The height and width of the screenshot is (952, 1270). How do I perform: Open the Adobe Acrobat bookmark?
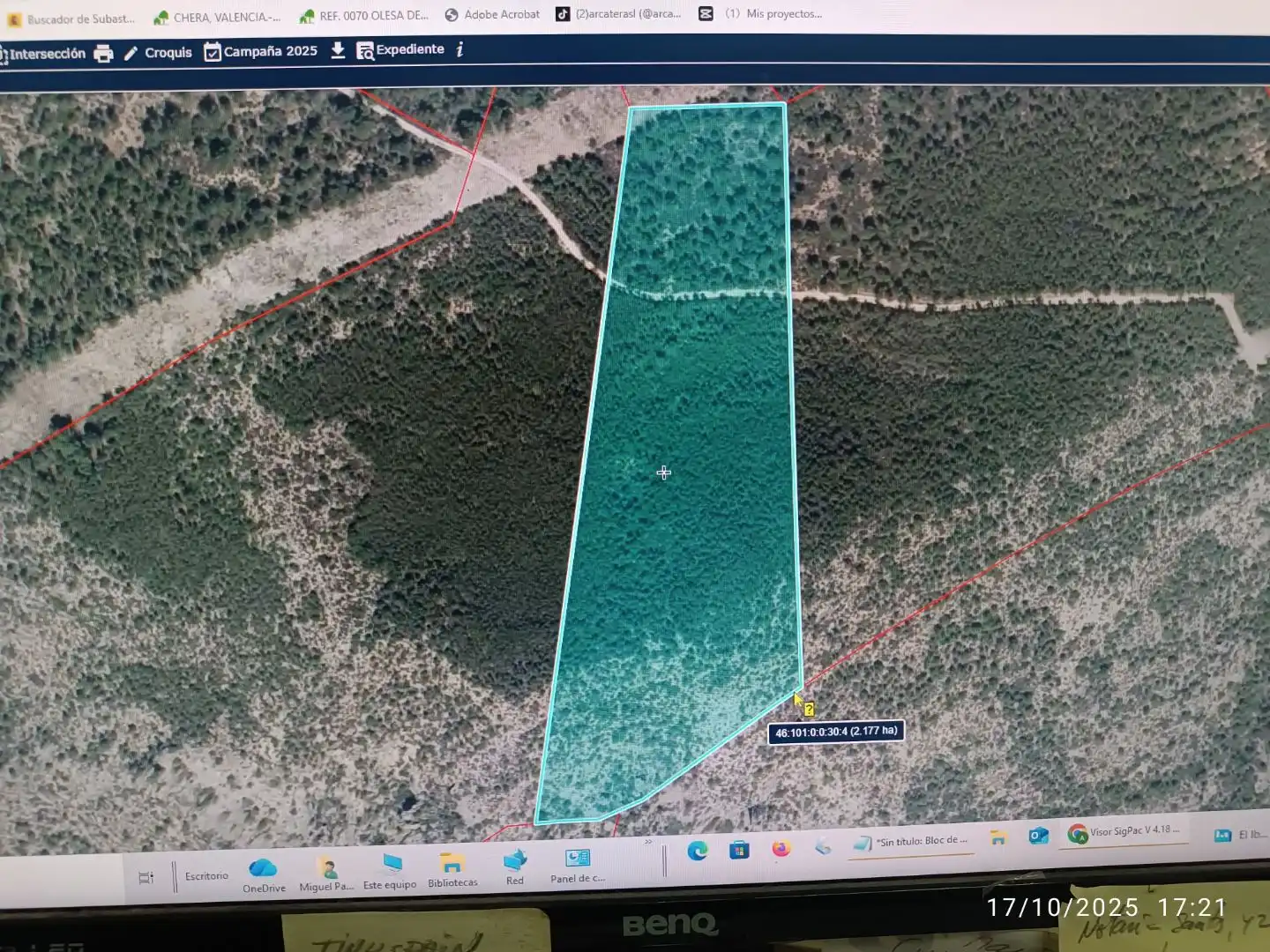[492, 14]
